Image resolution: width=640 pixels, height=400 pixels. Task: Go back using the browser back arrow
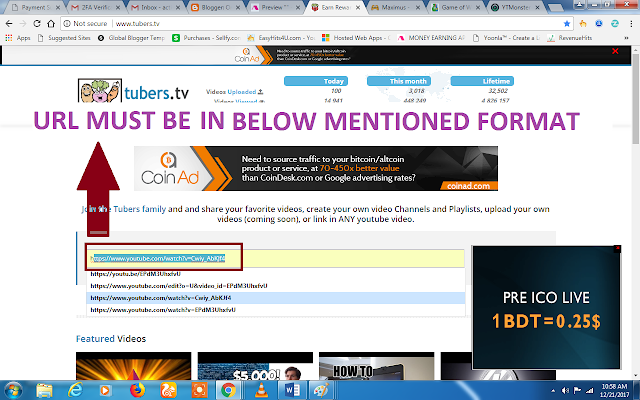point(9,24)
